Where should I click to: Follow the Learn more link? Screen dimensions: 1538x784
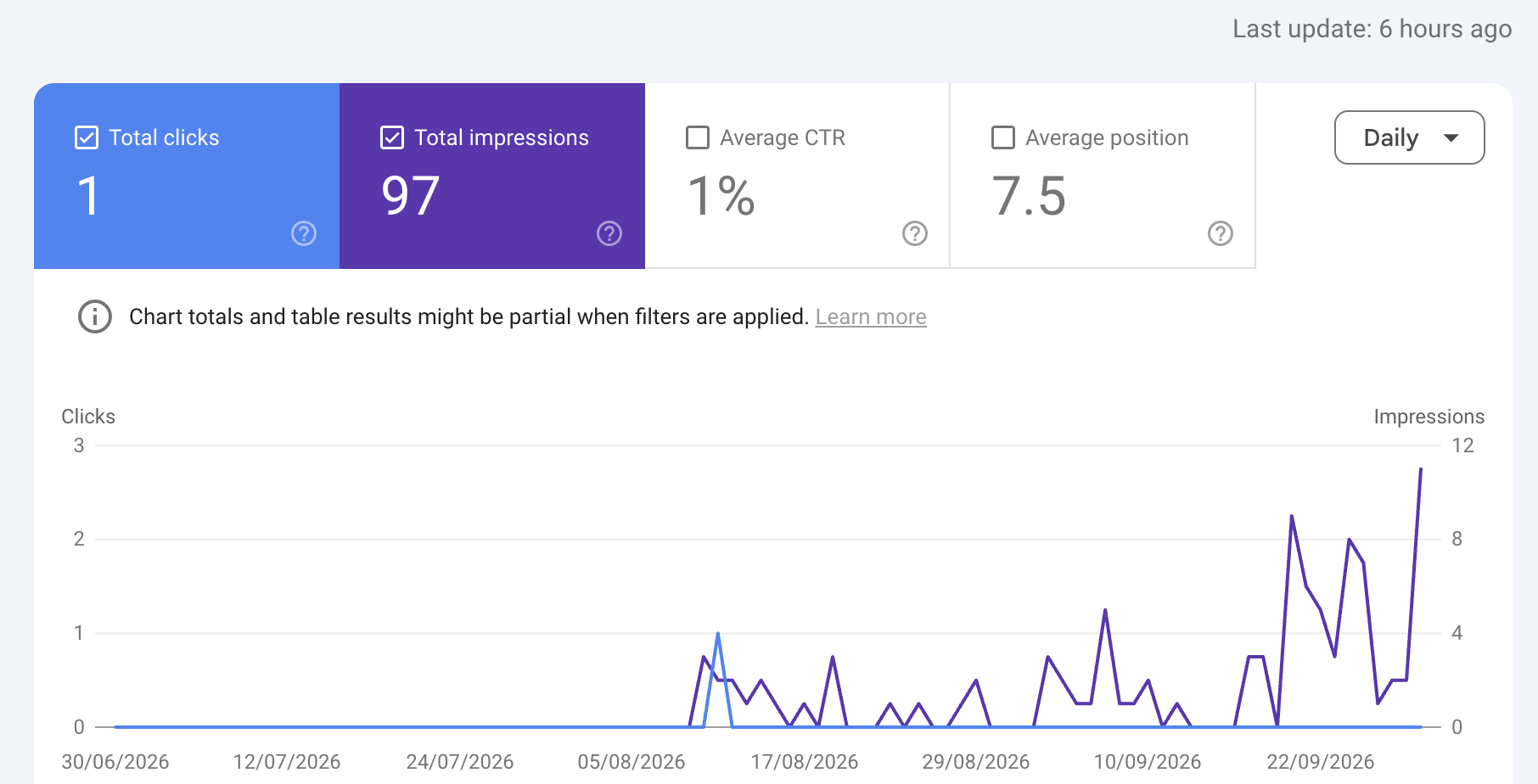point(871,316)
